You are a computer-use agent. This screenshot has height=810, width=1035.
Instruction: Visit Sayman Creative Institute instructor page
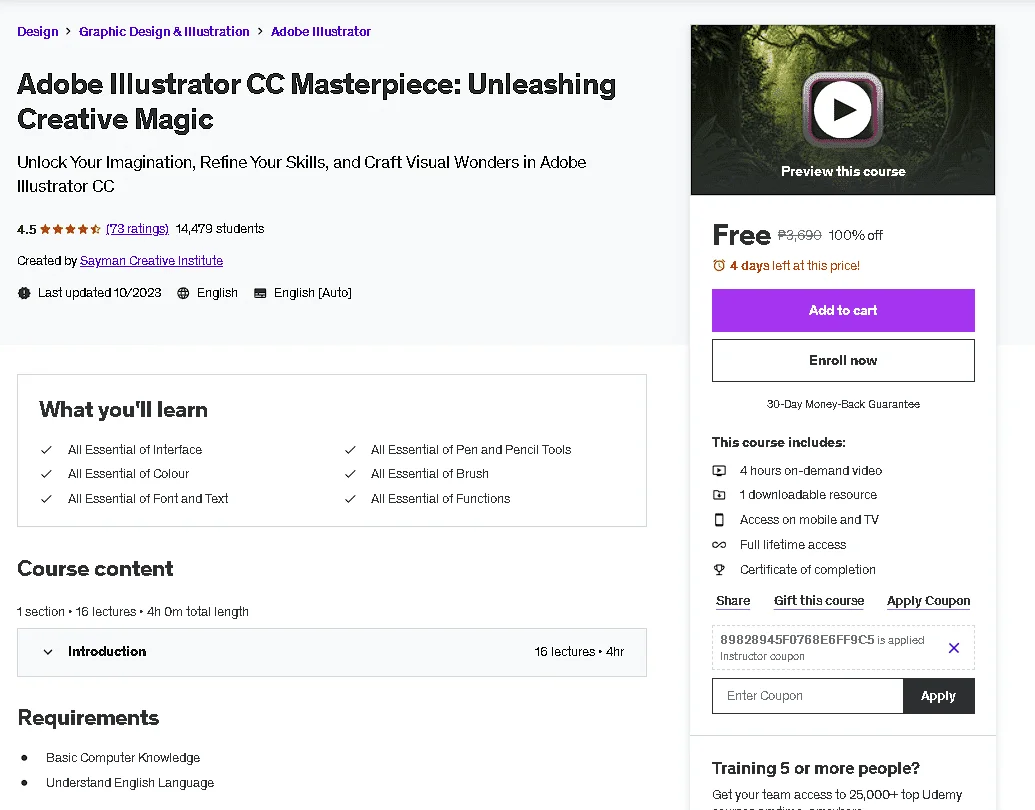151,261
